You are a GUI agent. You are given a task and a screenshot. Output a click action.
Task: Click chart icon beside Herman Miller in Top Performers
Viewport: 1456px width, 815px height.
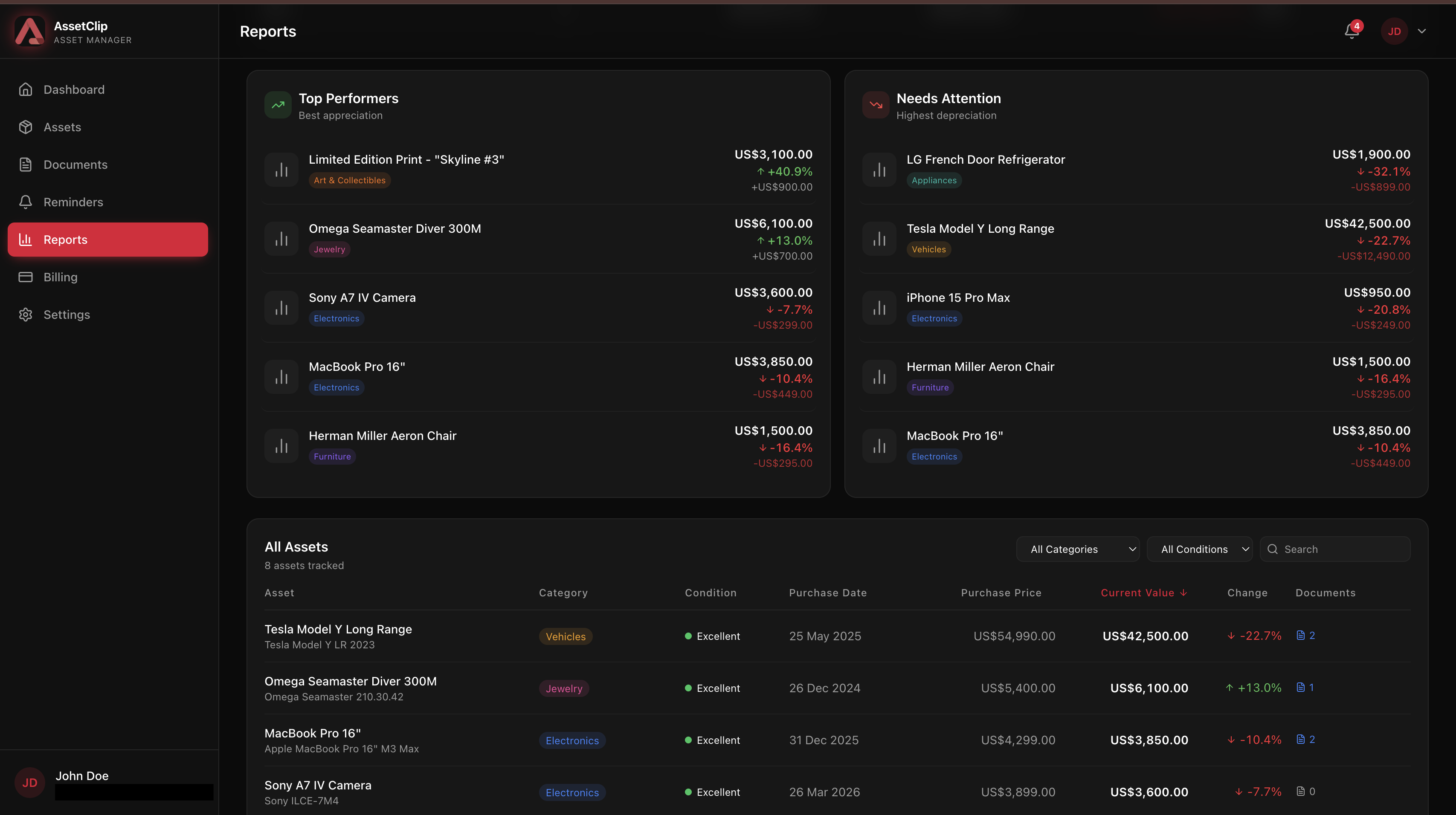tap(281, 445)
